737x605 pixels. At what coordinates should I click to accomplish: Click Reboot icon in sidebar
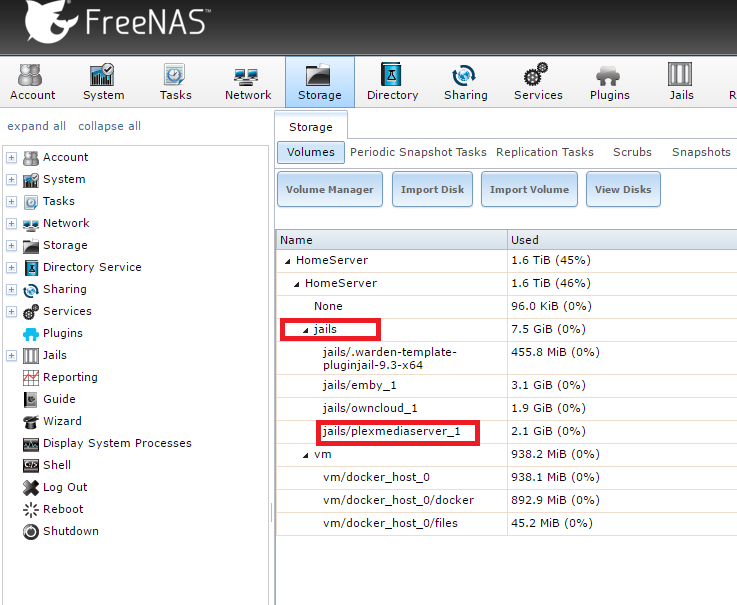[31, 510]
